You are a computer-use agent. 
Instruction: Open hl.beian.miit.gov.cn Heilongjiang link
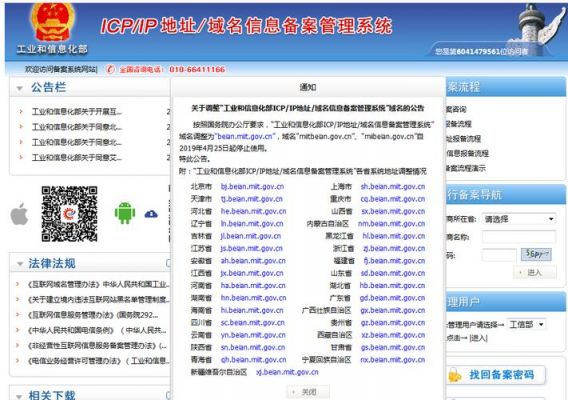[x=394, y=236]
